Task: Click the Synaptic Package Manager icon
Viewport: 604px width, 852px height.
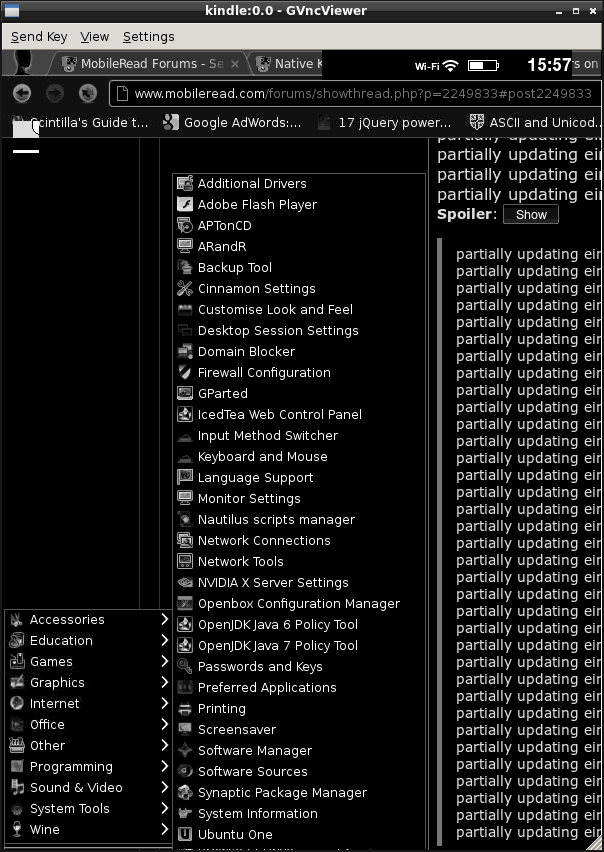Action: point(185,792)
